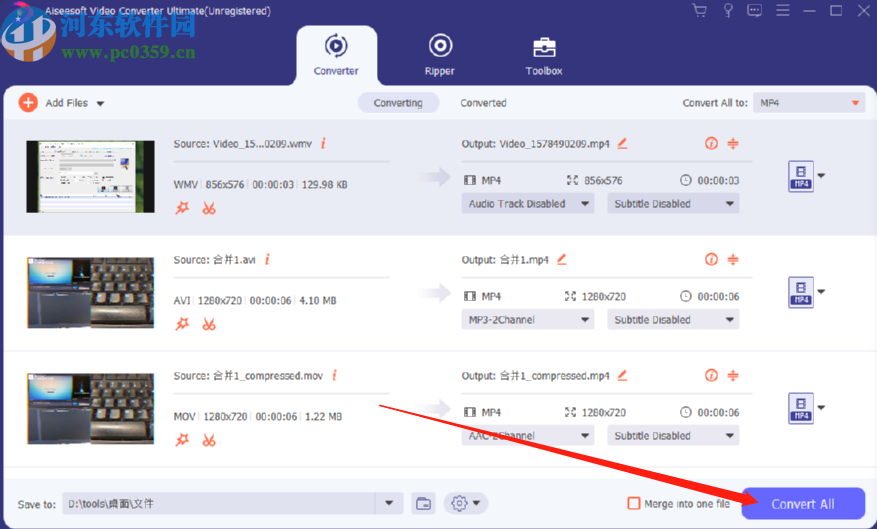
Task: Select the 合并1.avi thumbnail
Action: click(90, 292)
